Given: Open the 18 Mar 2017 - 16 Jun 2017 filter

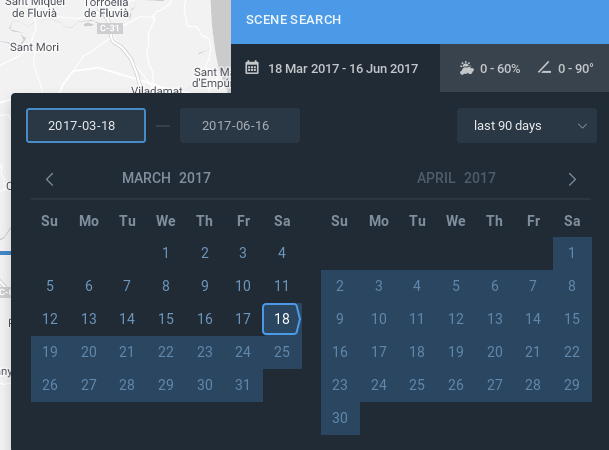Looking at the screenshot, I should coord(342,69).
